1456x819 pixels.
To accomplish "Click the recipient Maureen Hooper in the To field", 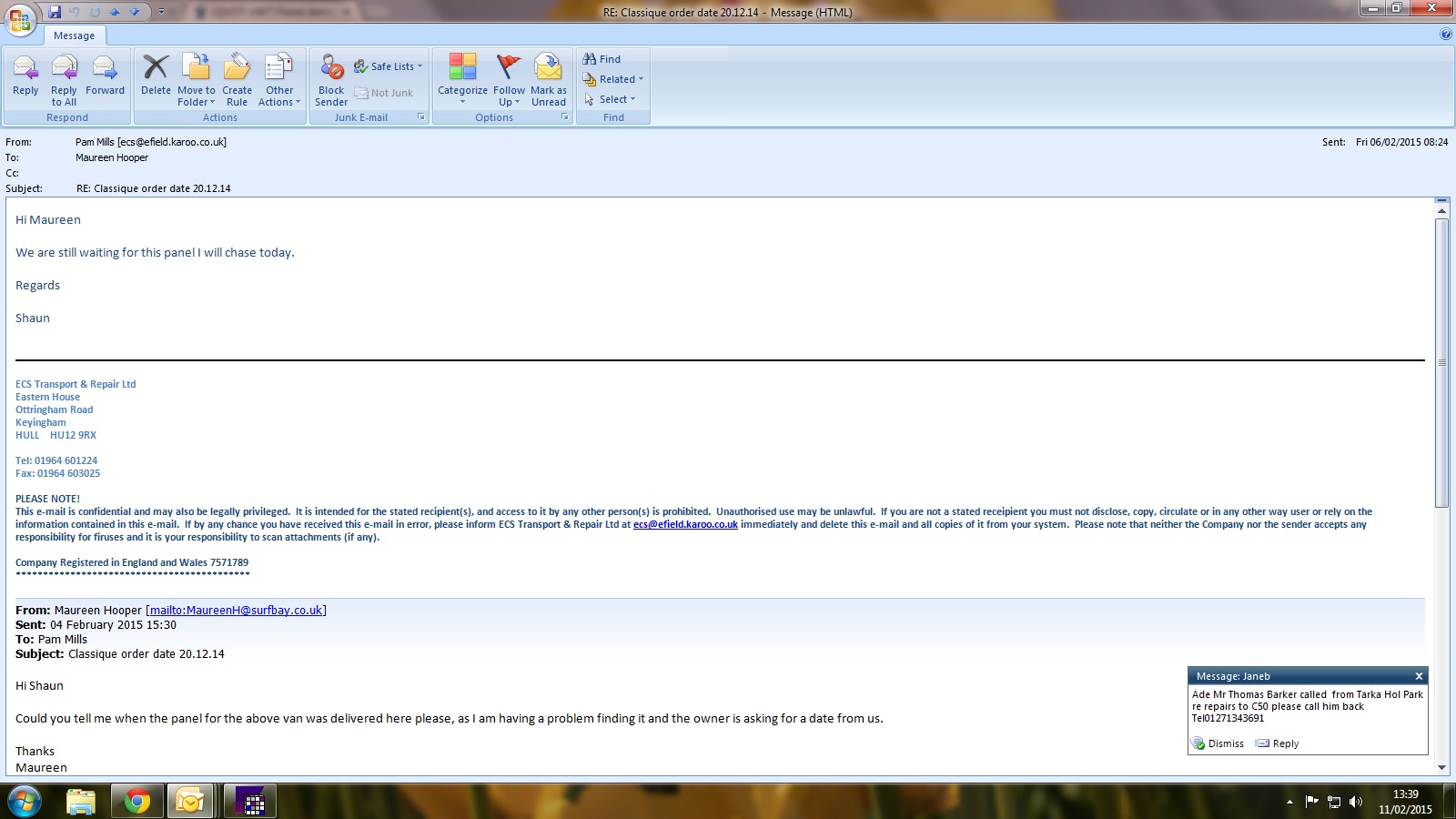I will [112, 157].
